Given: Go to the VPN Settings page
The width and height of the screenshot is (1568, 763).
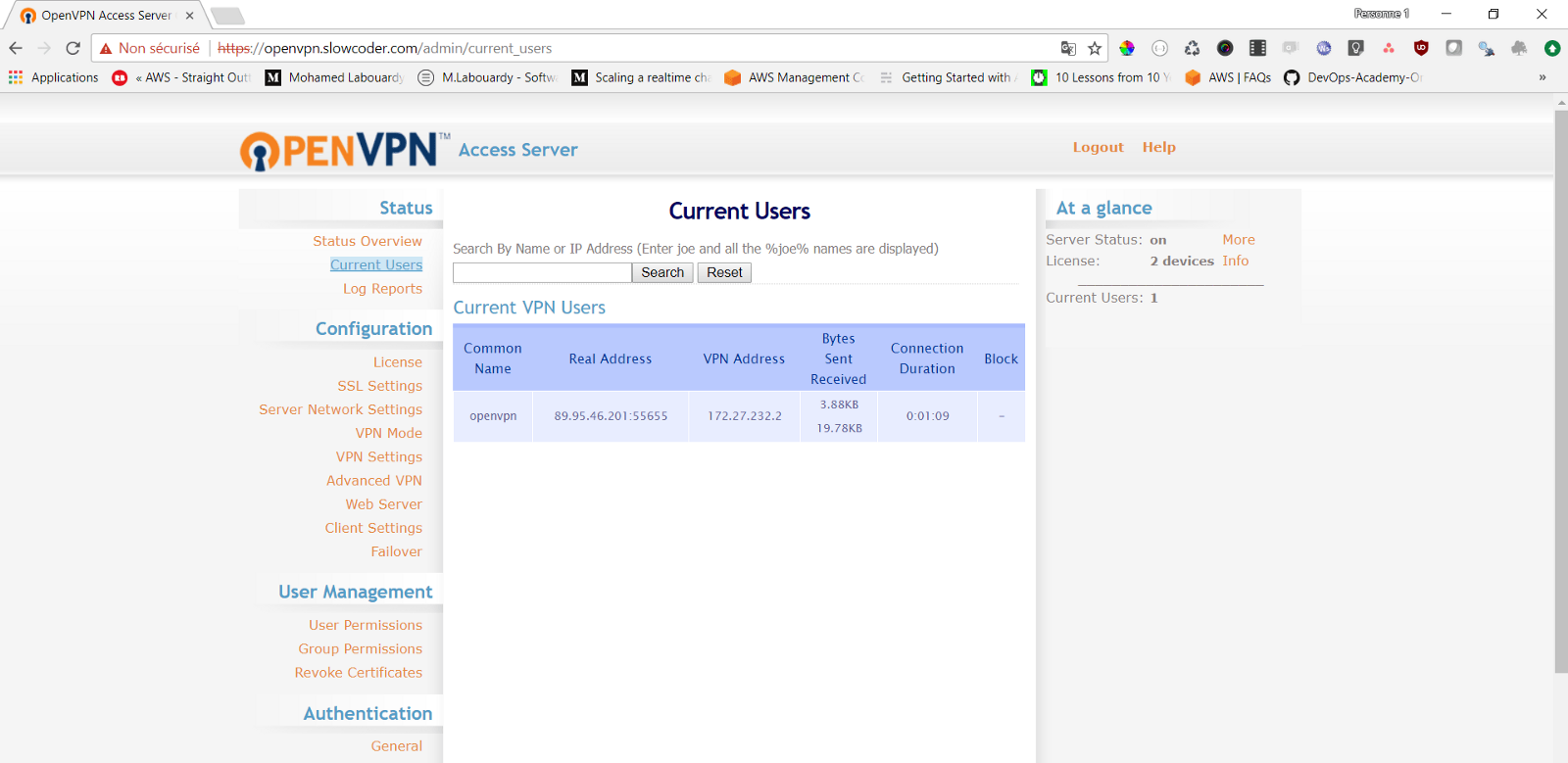Looking at the screenshot, I should pyautogui.click(x=379, y=456).
